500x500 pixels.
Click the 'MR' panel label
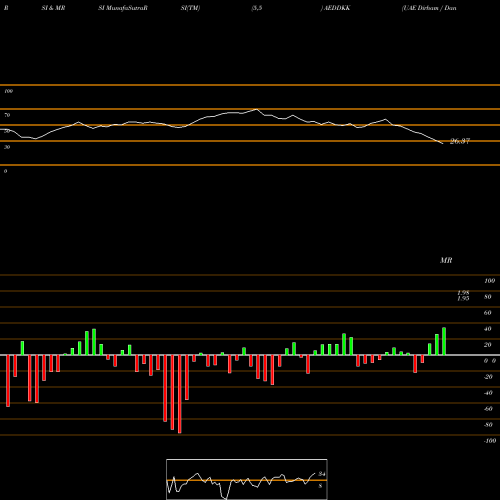(x=446, y=260)
